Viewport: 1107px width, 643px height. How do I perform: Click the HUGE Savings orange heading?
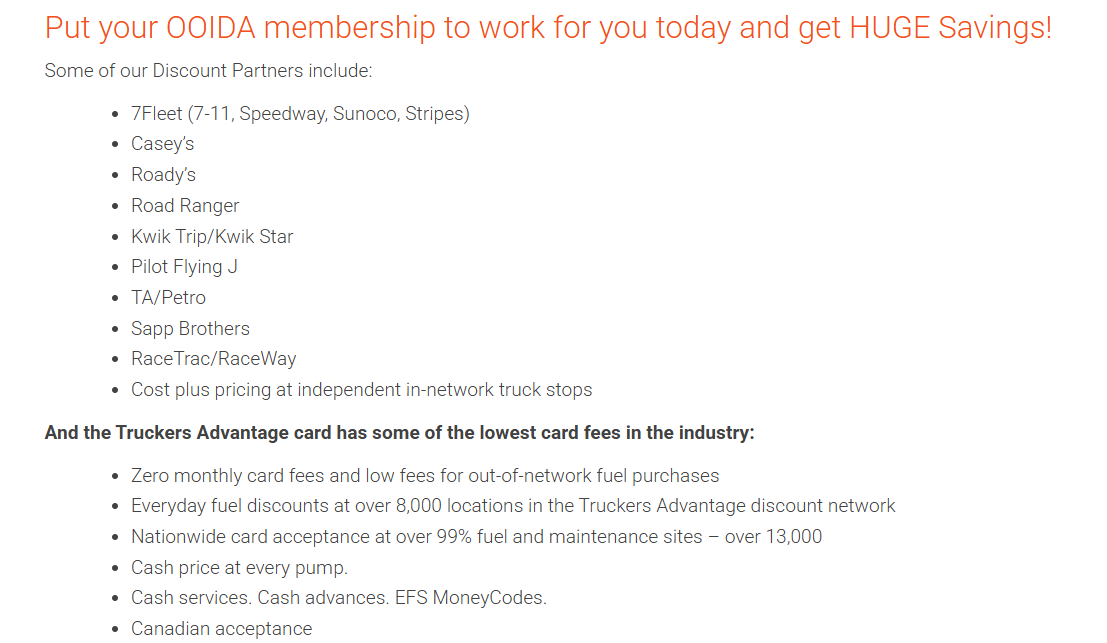(x=548, y=27)
